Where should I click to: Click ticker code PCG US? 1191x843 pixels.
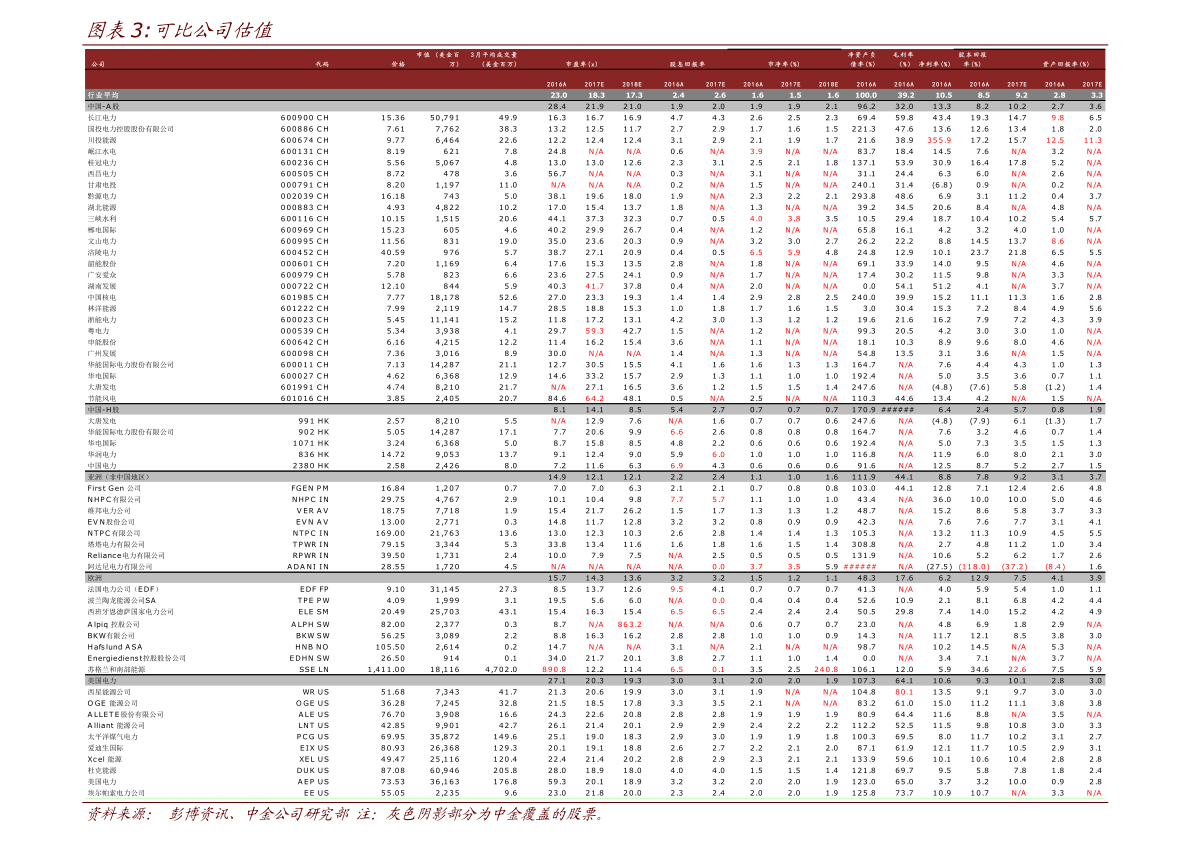[x=313, y=737]
